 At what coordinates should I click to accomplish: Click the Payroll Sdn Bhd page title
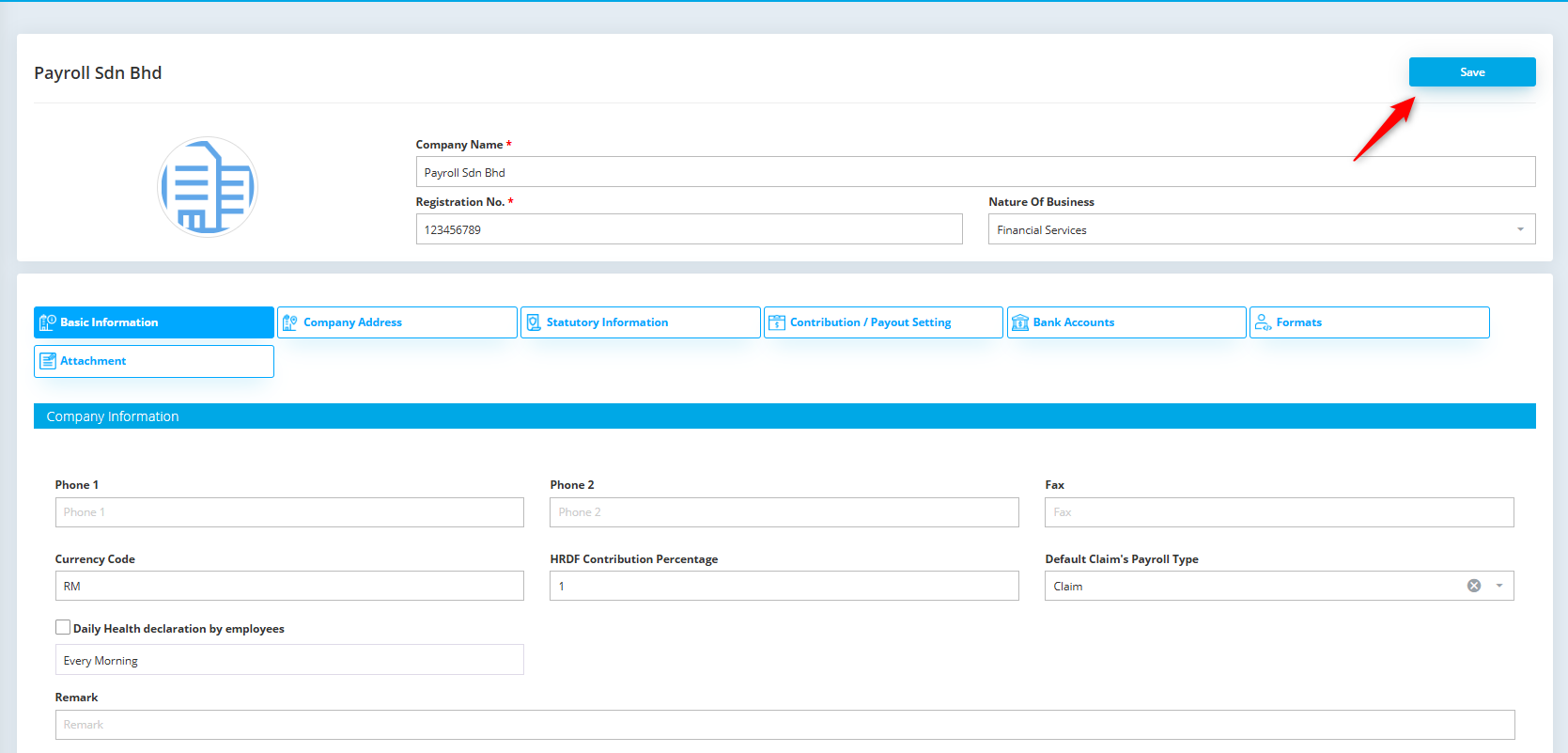point(98,72)
